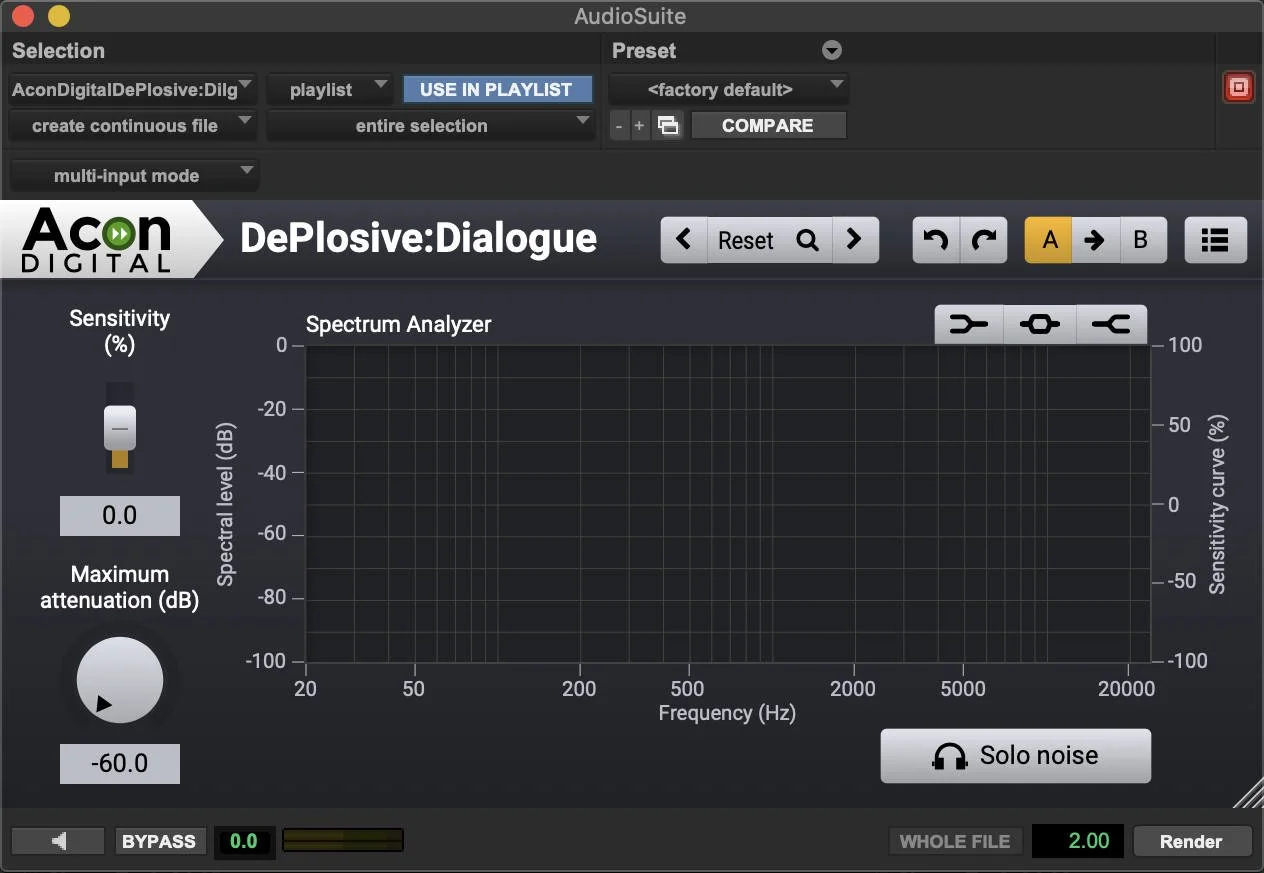Image resolution: width=1264 pixels, height=873 pixels.
Task: Click the redo arrow icon
Action: [x=984, y=240]
